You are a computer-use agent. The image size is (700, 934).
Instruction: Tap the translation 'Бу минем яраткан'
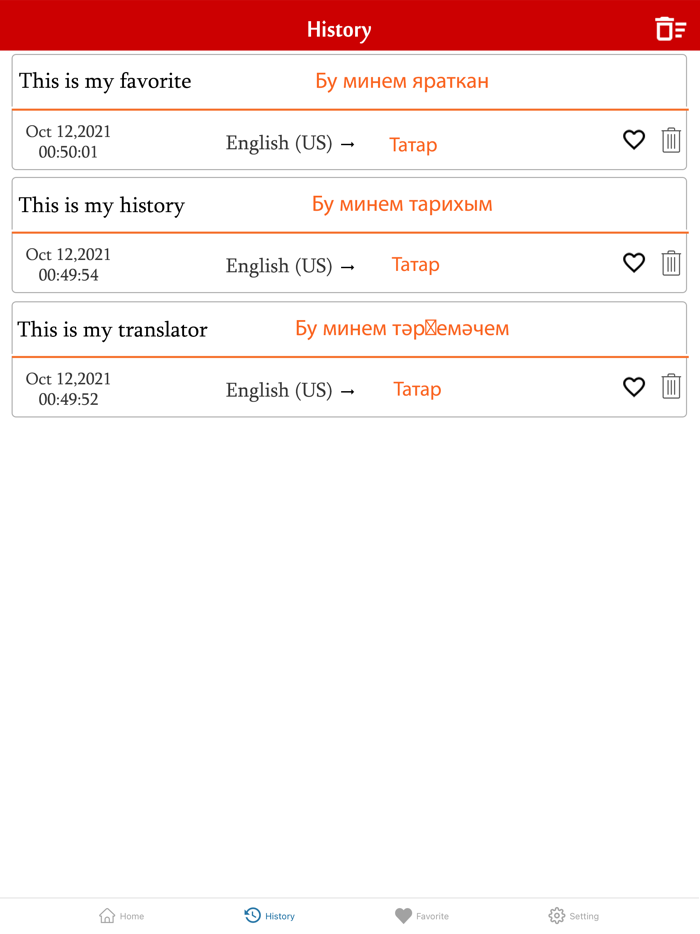[401, 80]
